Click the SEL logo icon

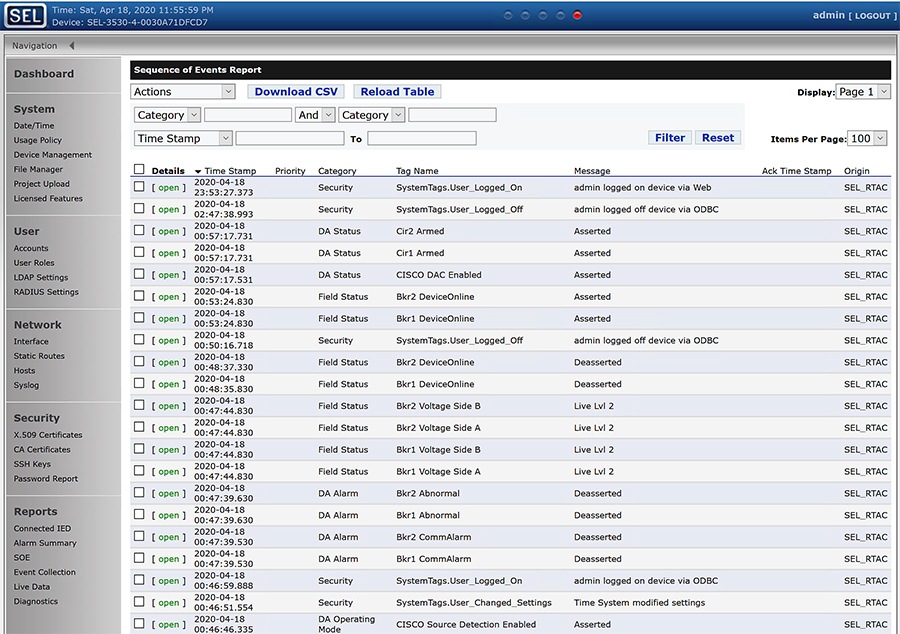click(x=25, y=15)
